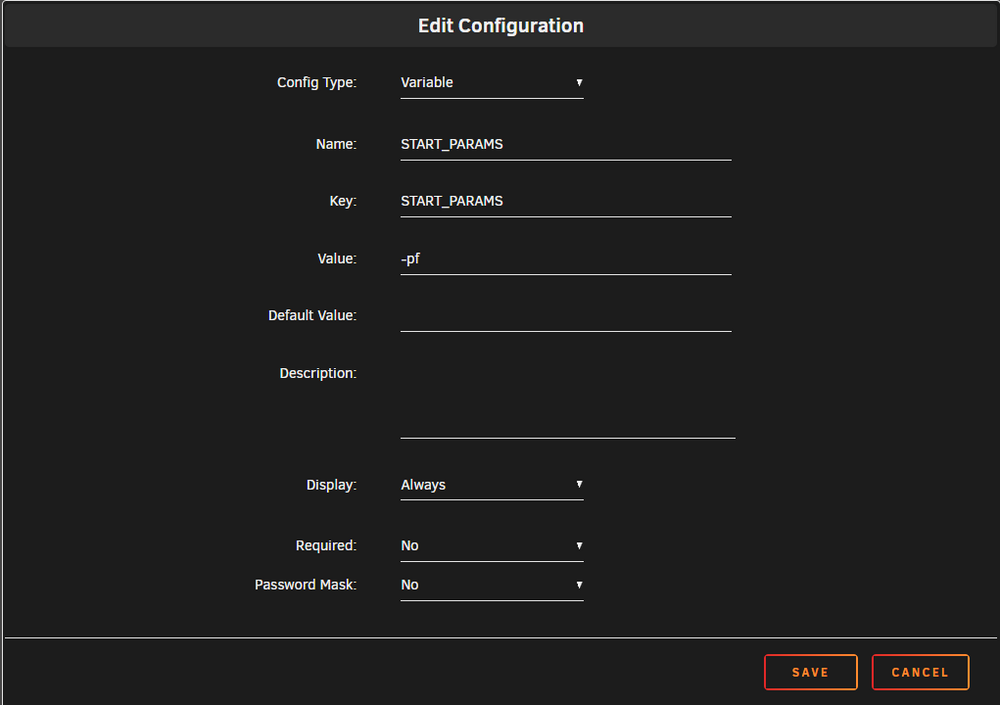Viewport: 1000px width, 705px height.
Task: Click the Value field containing -pf
Action: (x=566, y=259)
